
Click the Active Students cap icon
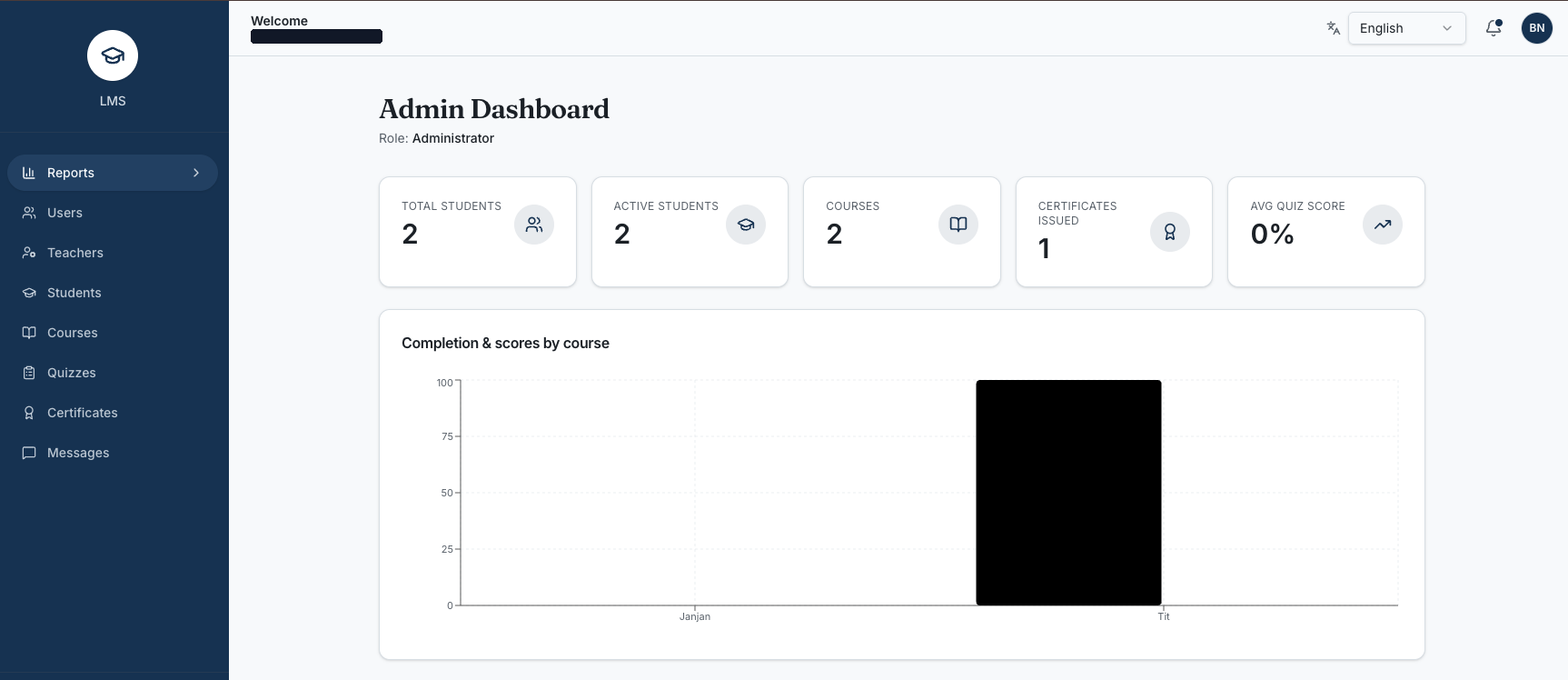[x=746, y=225]
